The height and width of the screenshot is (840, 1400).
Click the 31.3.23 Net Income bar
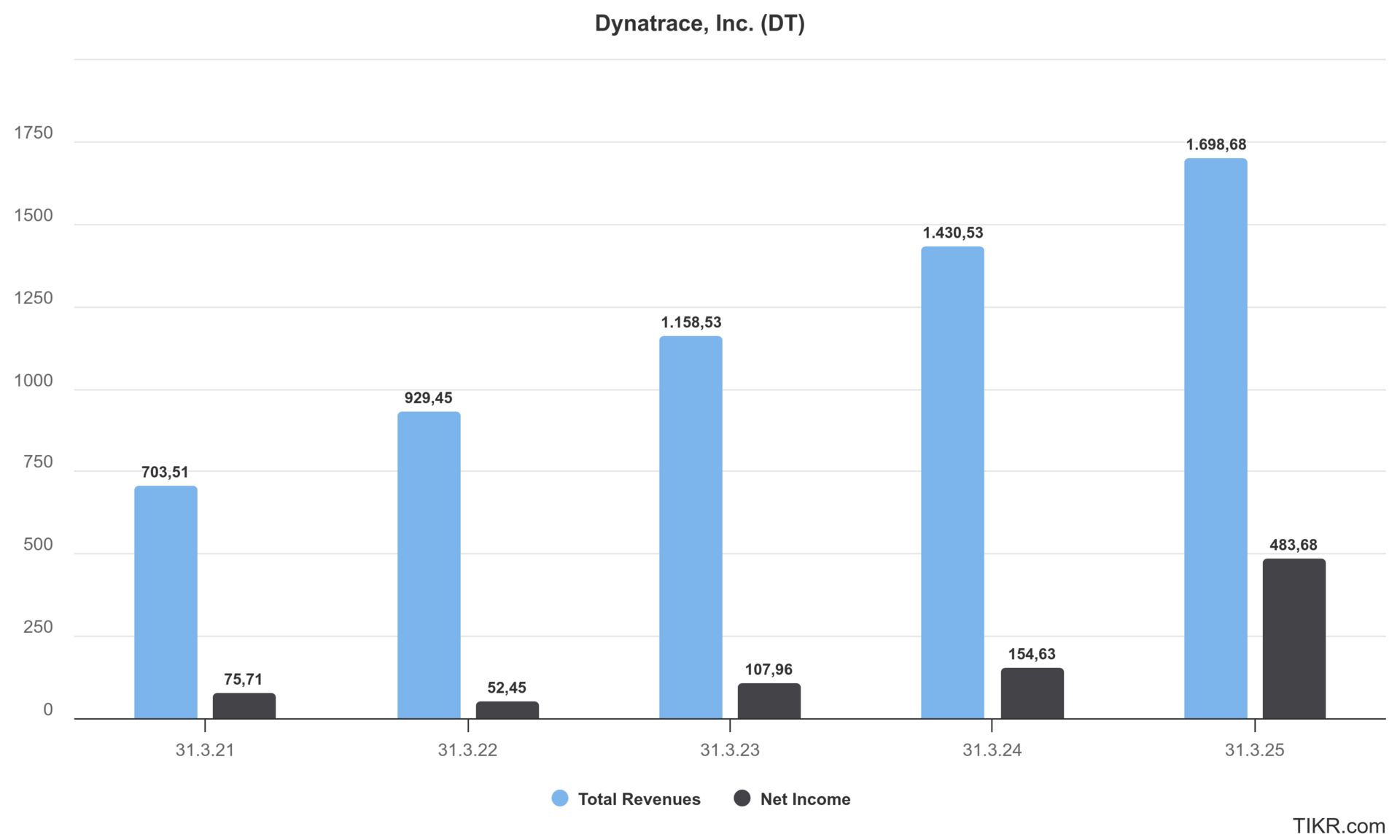click(769, 701)
